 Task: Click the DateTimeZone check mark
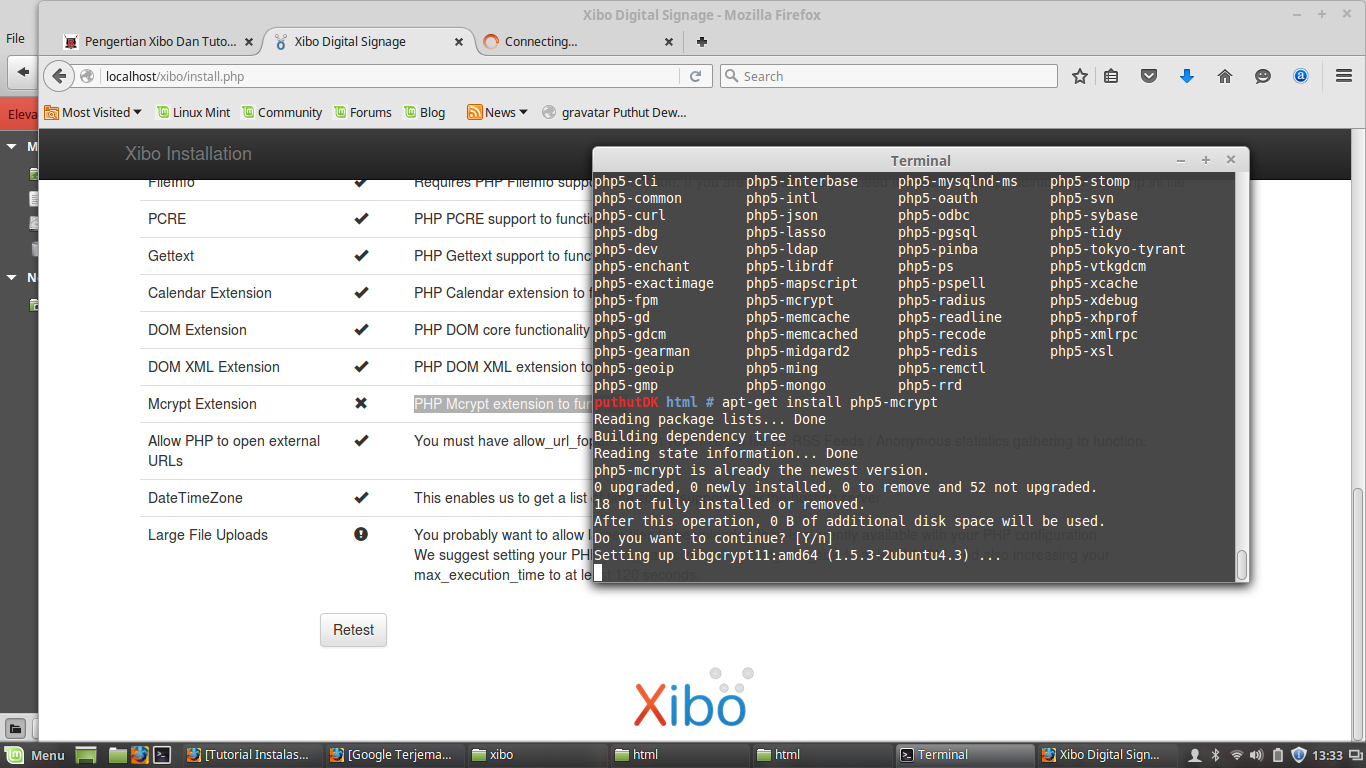point(361,497)
